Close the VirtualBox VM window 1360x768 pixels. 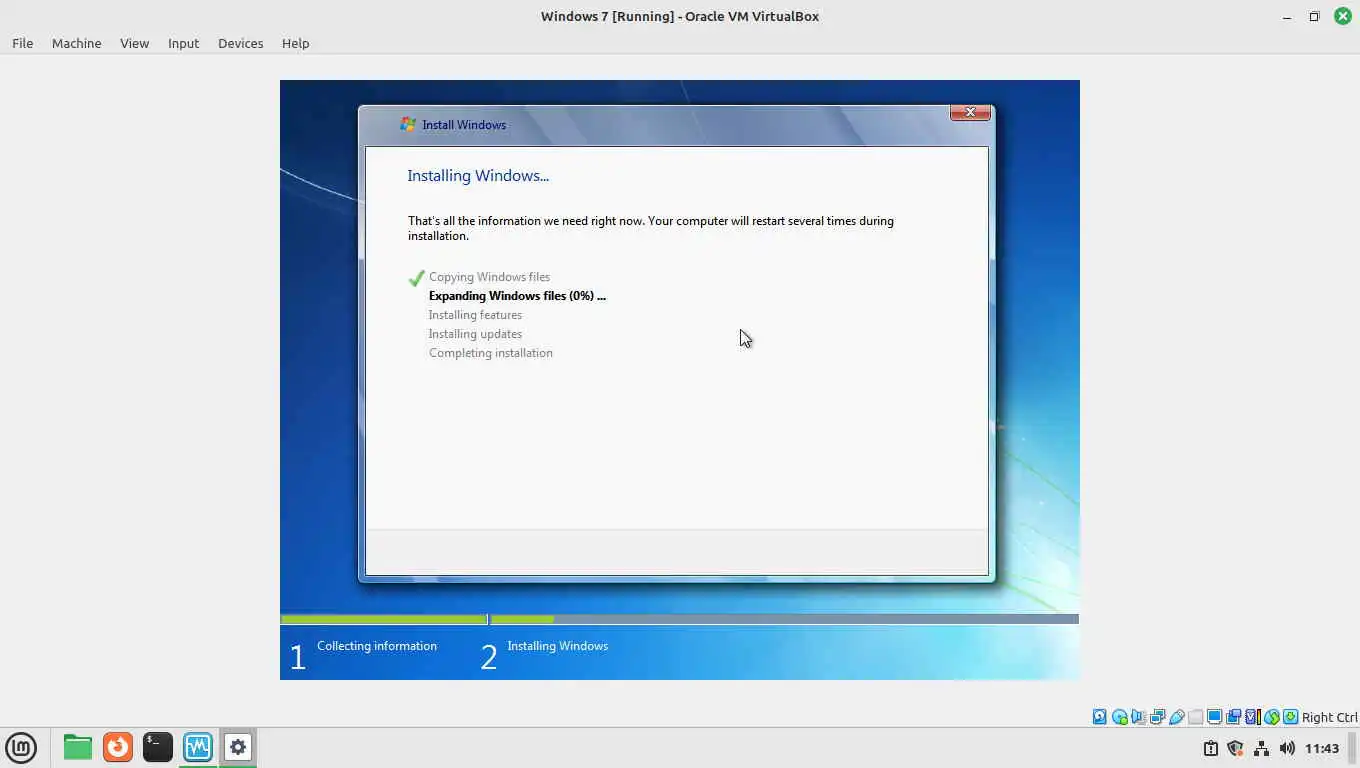[1343, 16]
